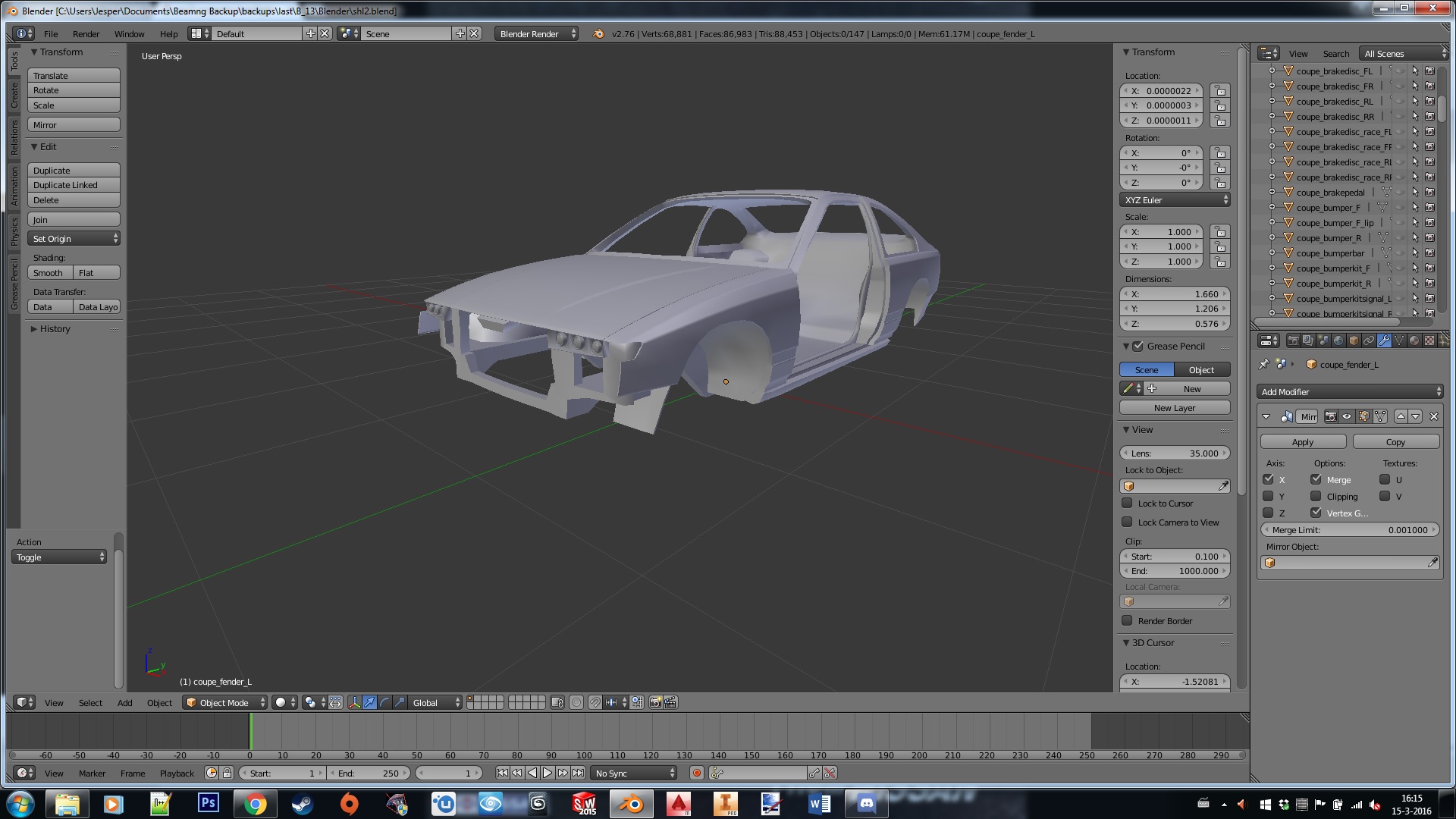The height and width of the screenshot is (819, 1456).
Task: Click the timeline record button
Action: tap(696, 773)
